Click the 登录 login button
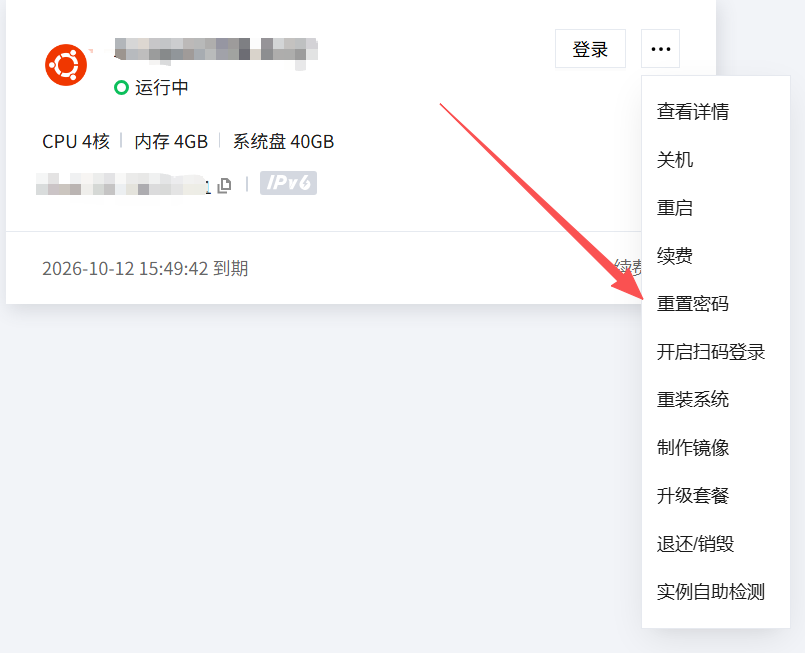 click(590, 49)
